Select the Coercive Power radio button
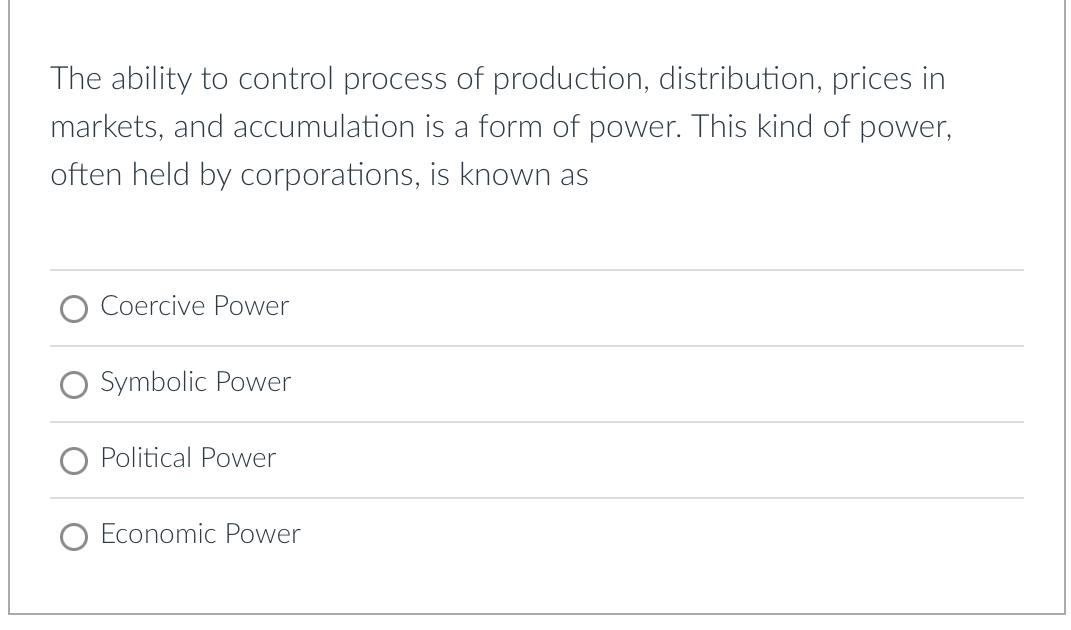Screen dimensions: 1071x630 (x=73, y=309)
